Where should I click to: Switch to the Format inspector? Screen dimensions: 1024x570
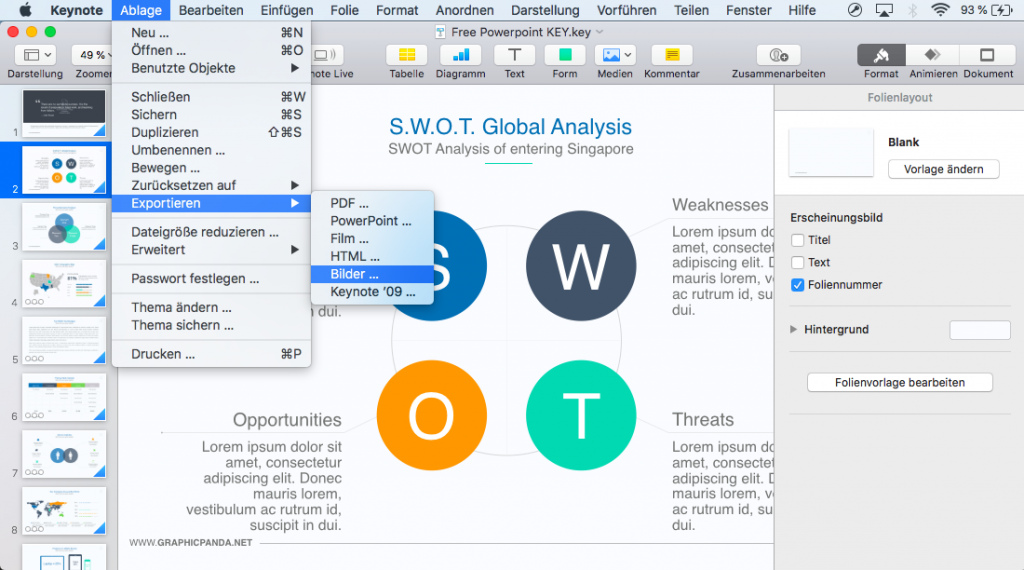point(881,55)
